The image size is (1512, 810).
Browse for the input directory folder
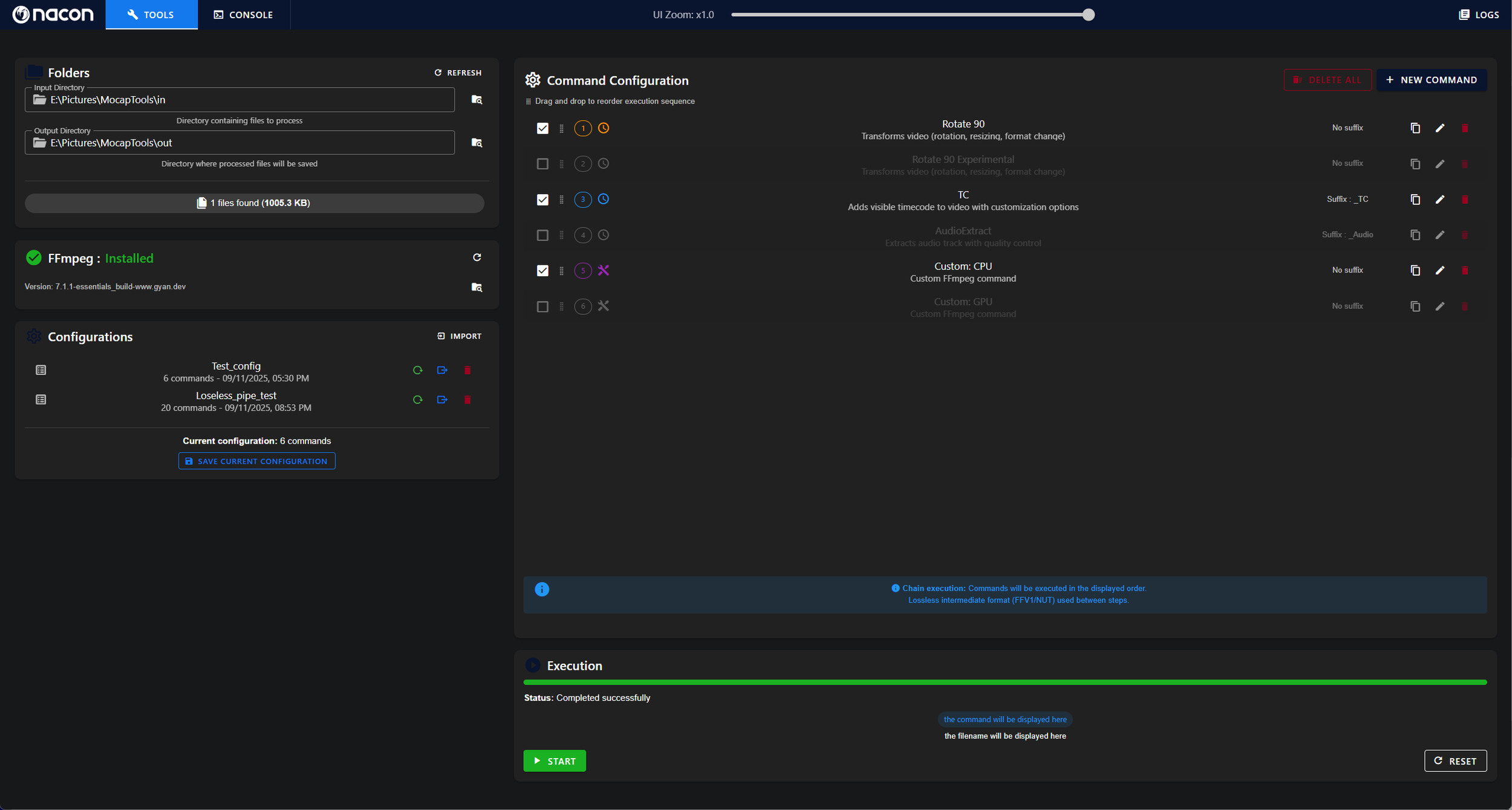477,100
